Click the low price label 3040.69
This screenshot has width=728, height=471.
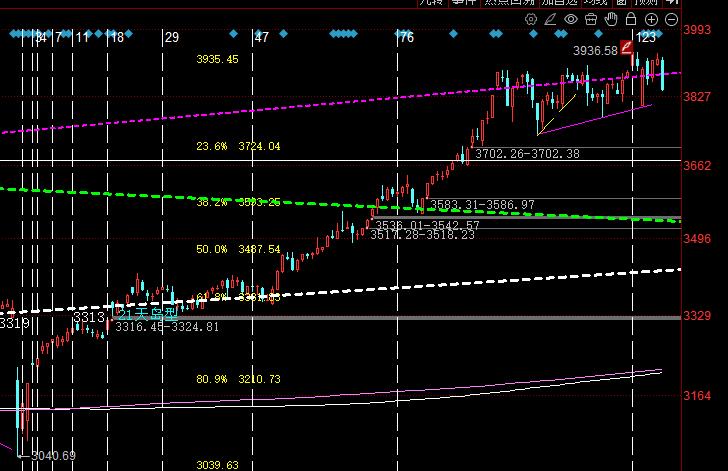(x=53, y=456)
